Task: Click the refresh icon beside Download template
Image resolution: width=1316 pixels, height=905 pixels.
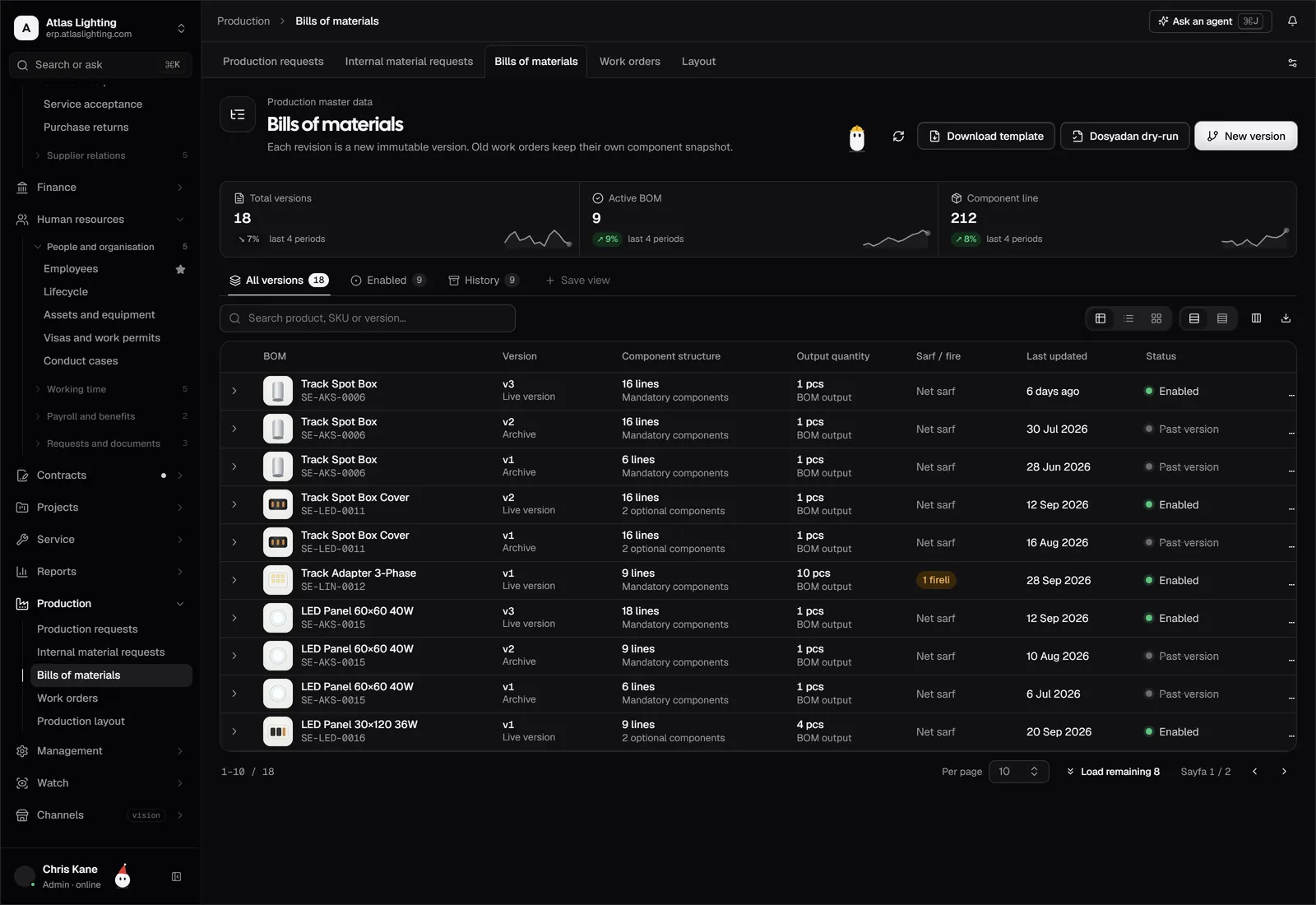Action: [x=898, y=136]
